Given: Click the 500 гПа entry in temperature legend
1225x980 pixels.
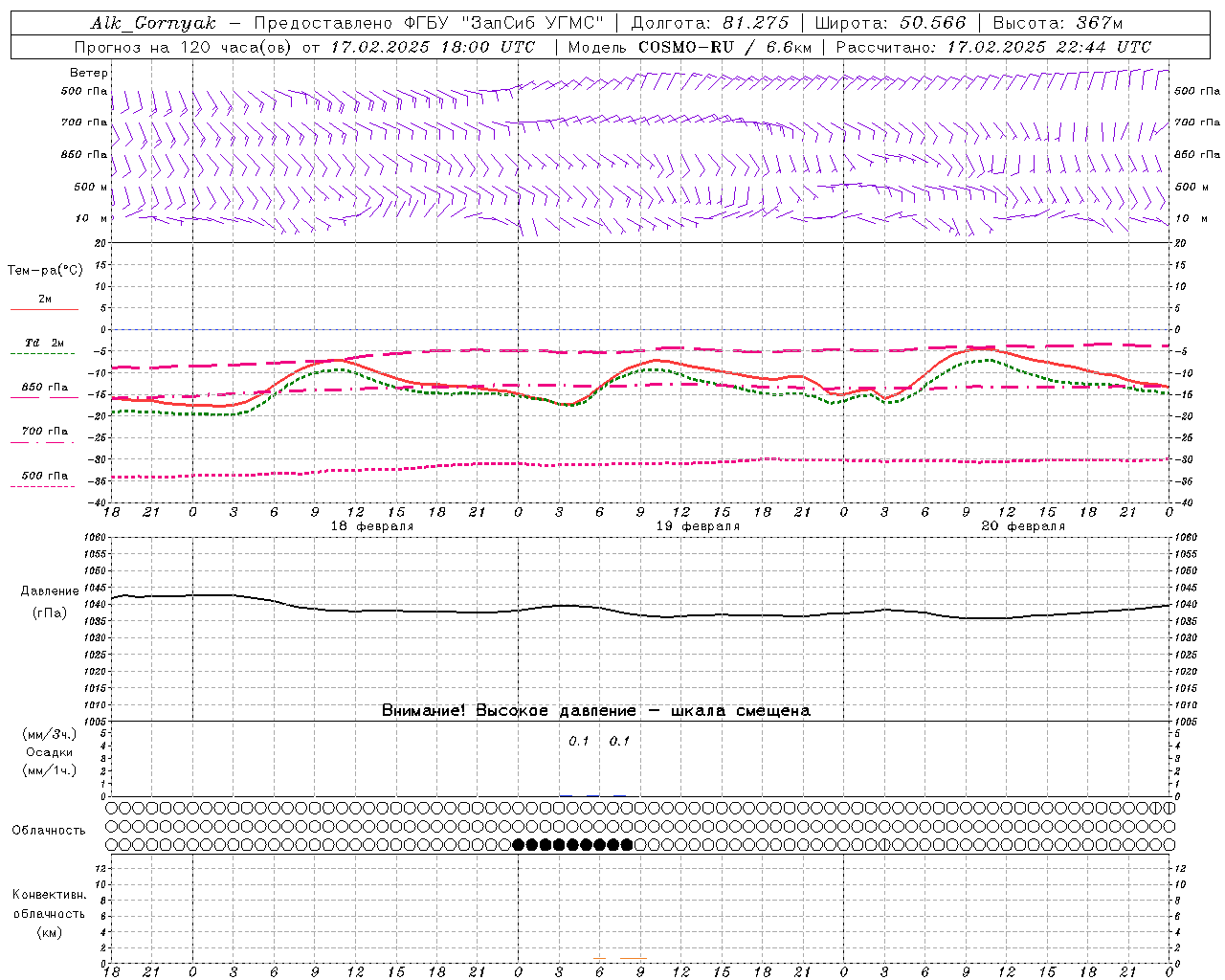Looking at the screenshot, I should click(x=44, y=476).
